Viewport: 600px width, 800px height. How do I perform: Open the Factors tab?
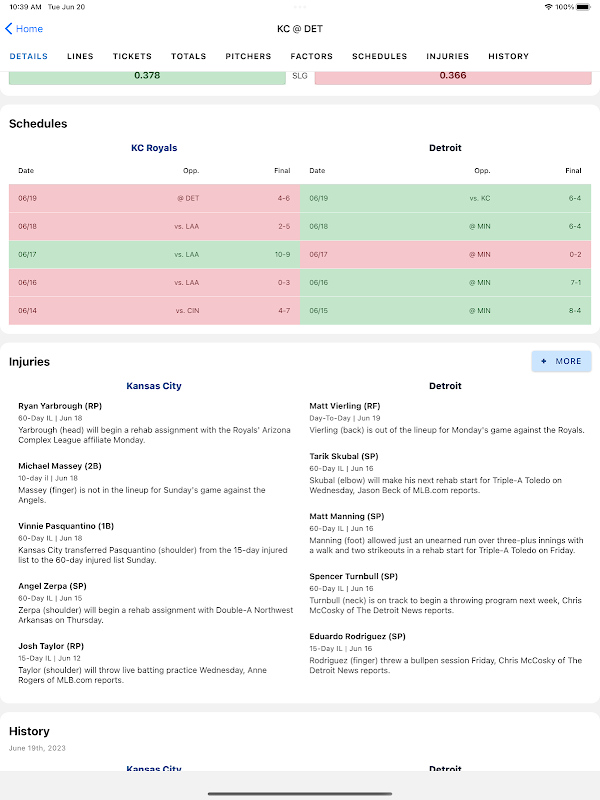tap(311, 56)
